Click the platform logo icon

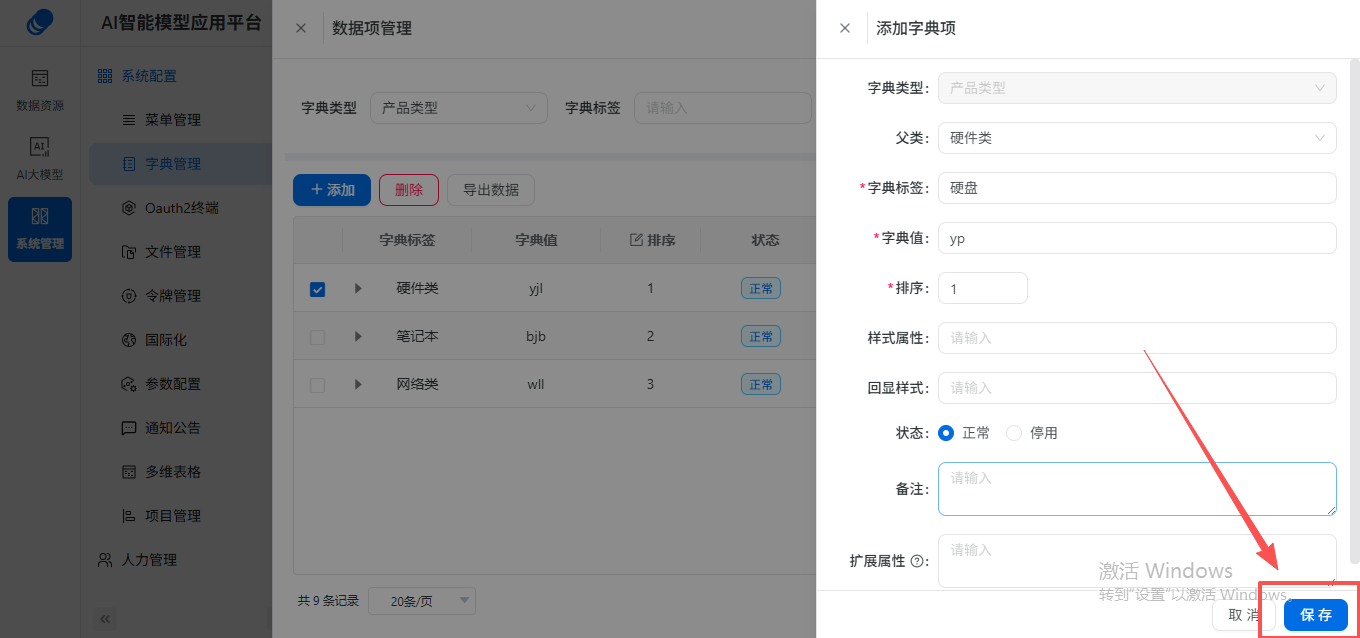coord(40,21)
